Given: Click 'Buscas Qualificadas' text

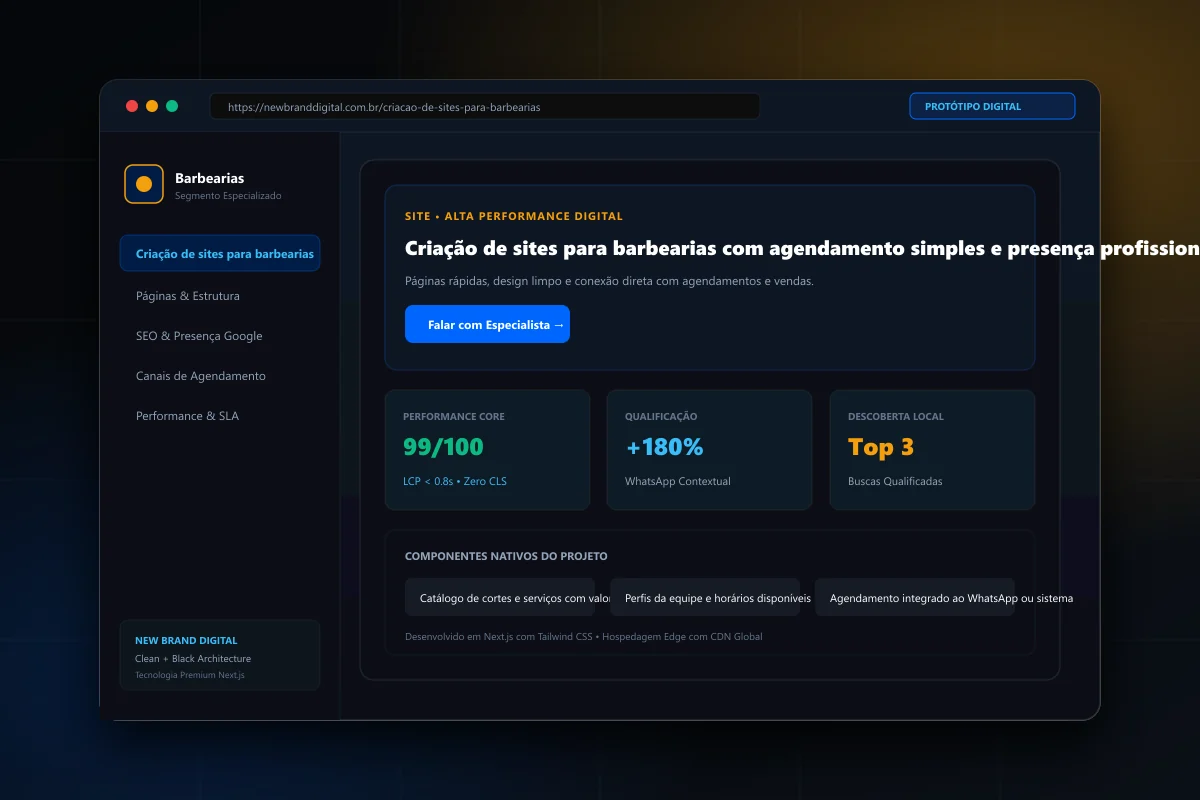Looking at the screenshot, I should click(895, 481).
